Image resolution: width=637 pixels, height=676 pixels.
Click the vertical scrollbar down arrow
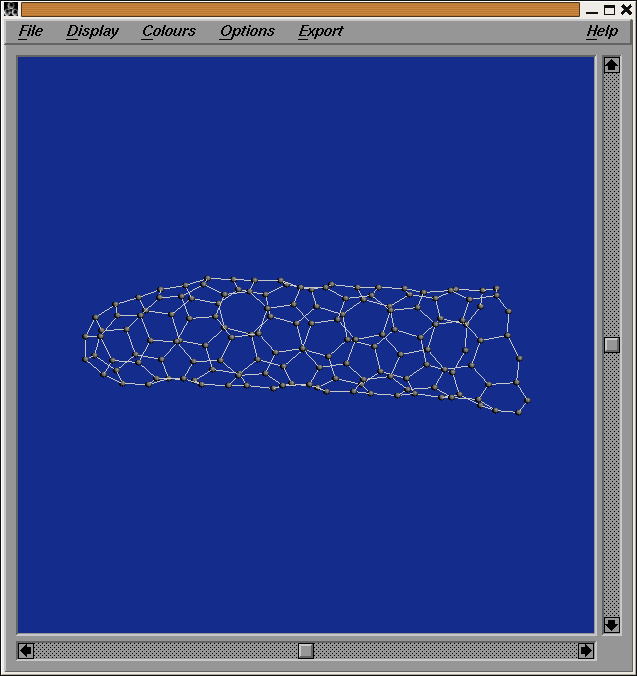612,625
